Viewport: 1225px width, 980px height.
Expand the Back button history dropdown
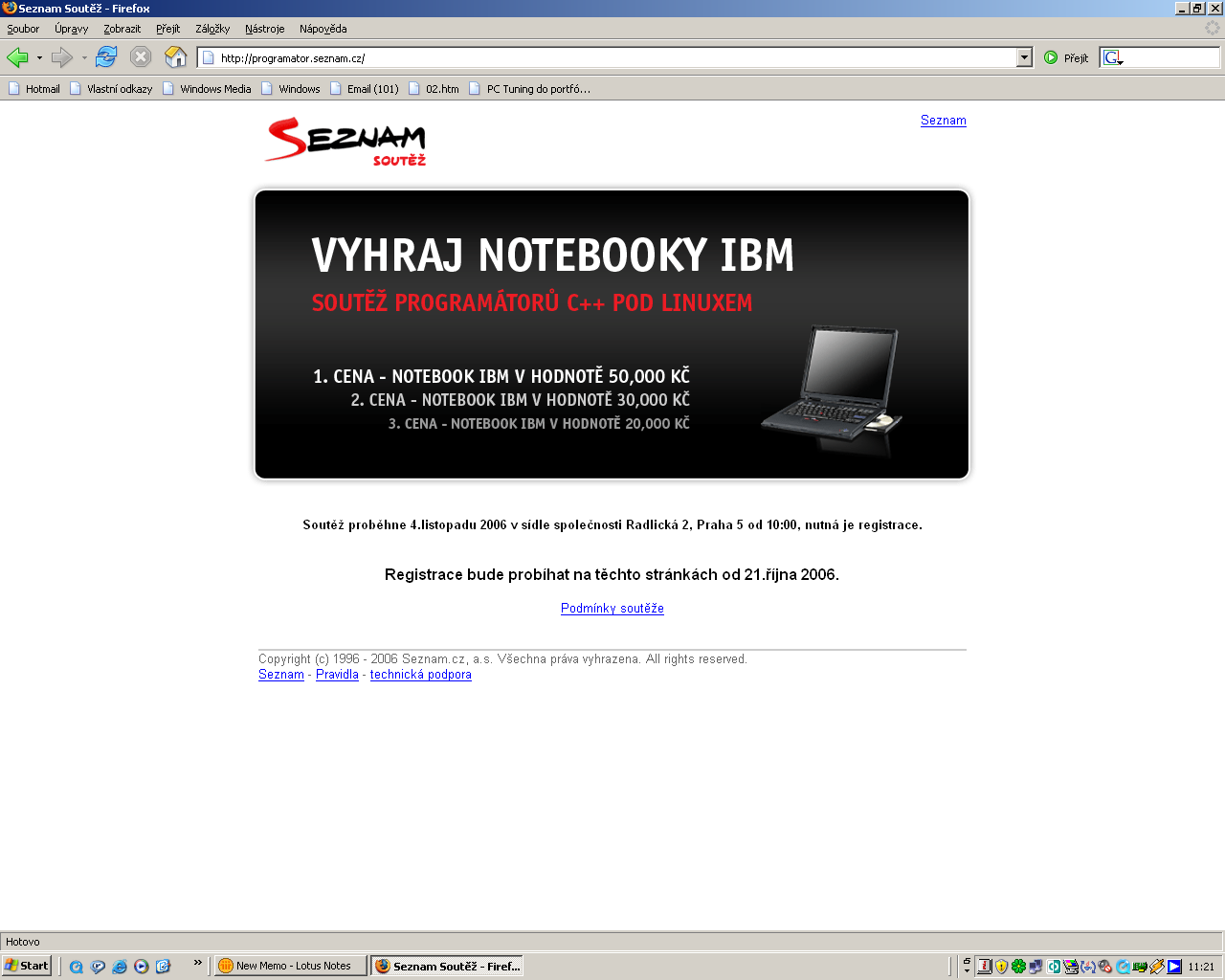click(39, 58)
